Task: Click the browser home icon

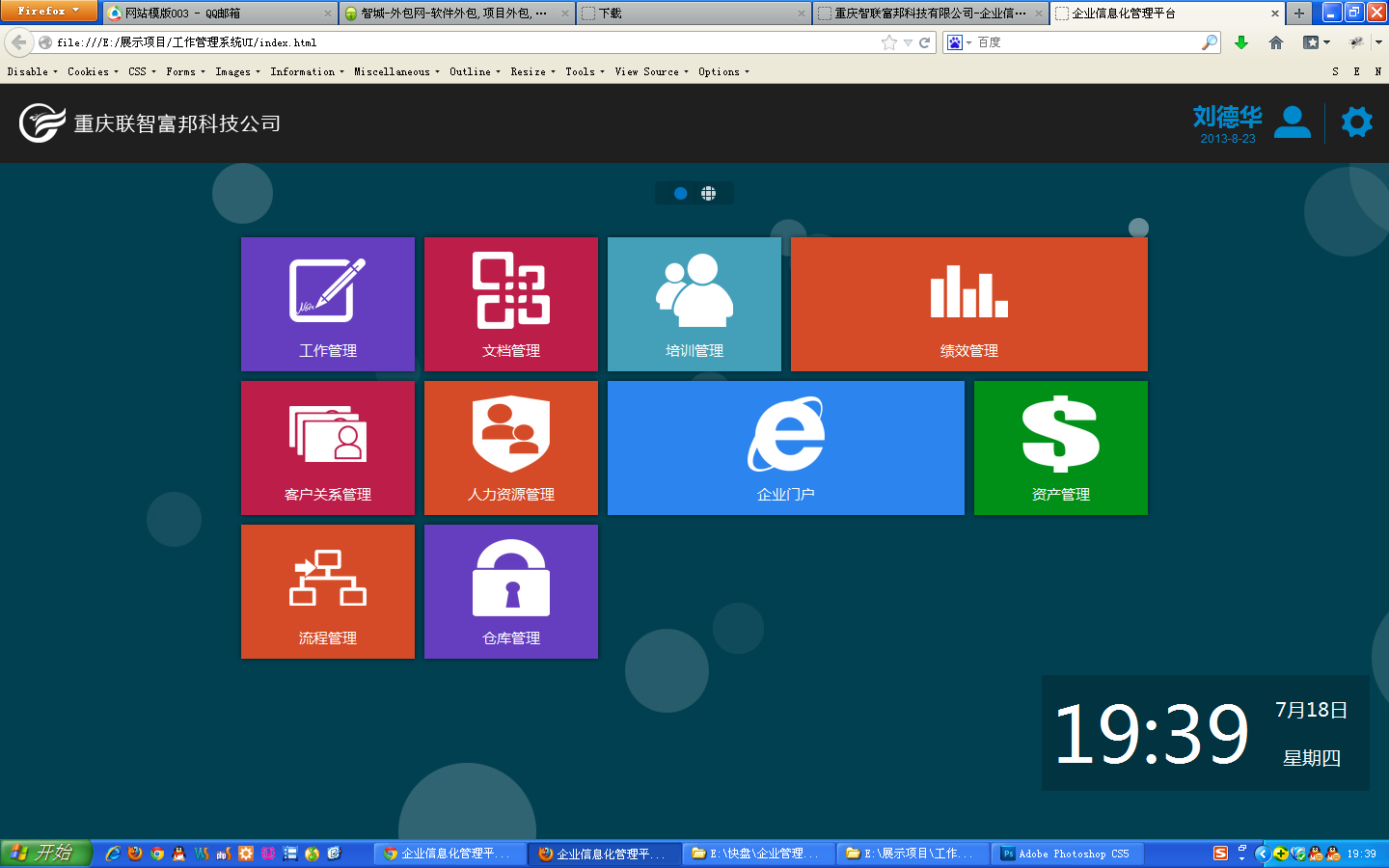Action: [x=1276, y=42]
